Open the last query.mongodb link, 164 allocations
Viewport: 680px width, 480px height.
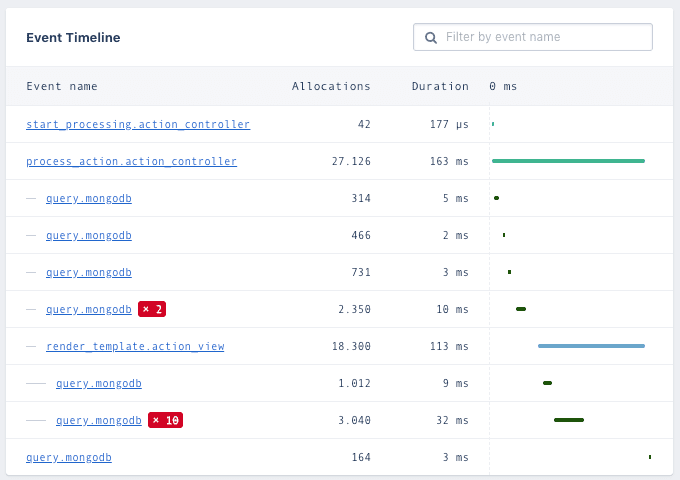[69, 457]
